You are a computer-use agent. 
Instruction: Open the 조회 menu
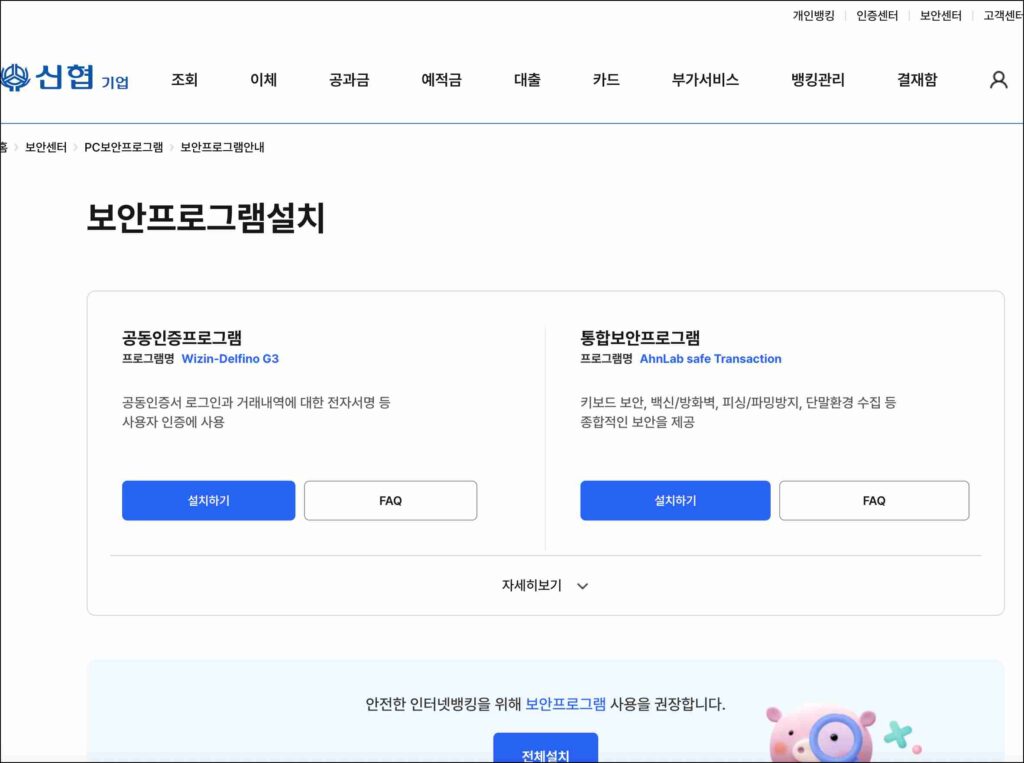[x=184, y=80]
